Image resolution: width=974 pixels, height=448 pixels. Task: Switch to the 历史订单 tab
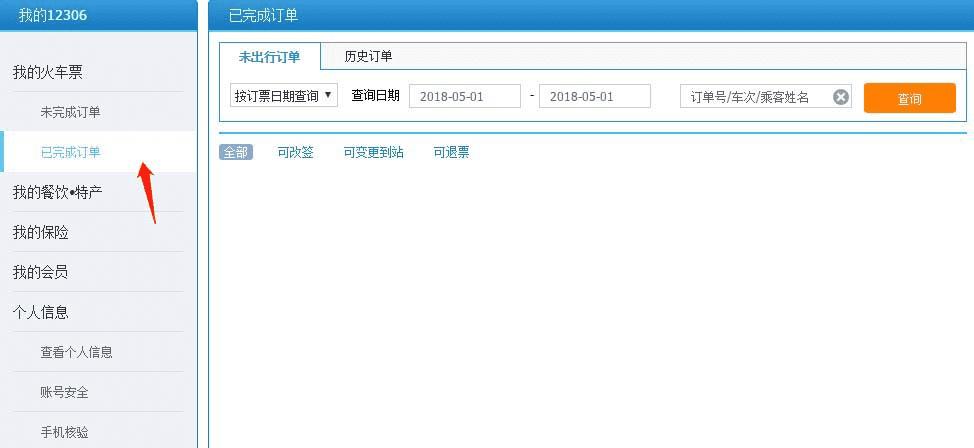(x=368, y=57)
